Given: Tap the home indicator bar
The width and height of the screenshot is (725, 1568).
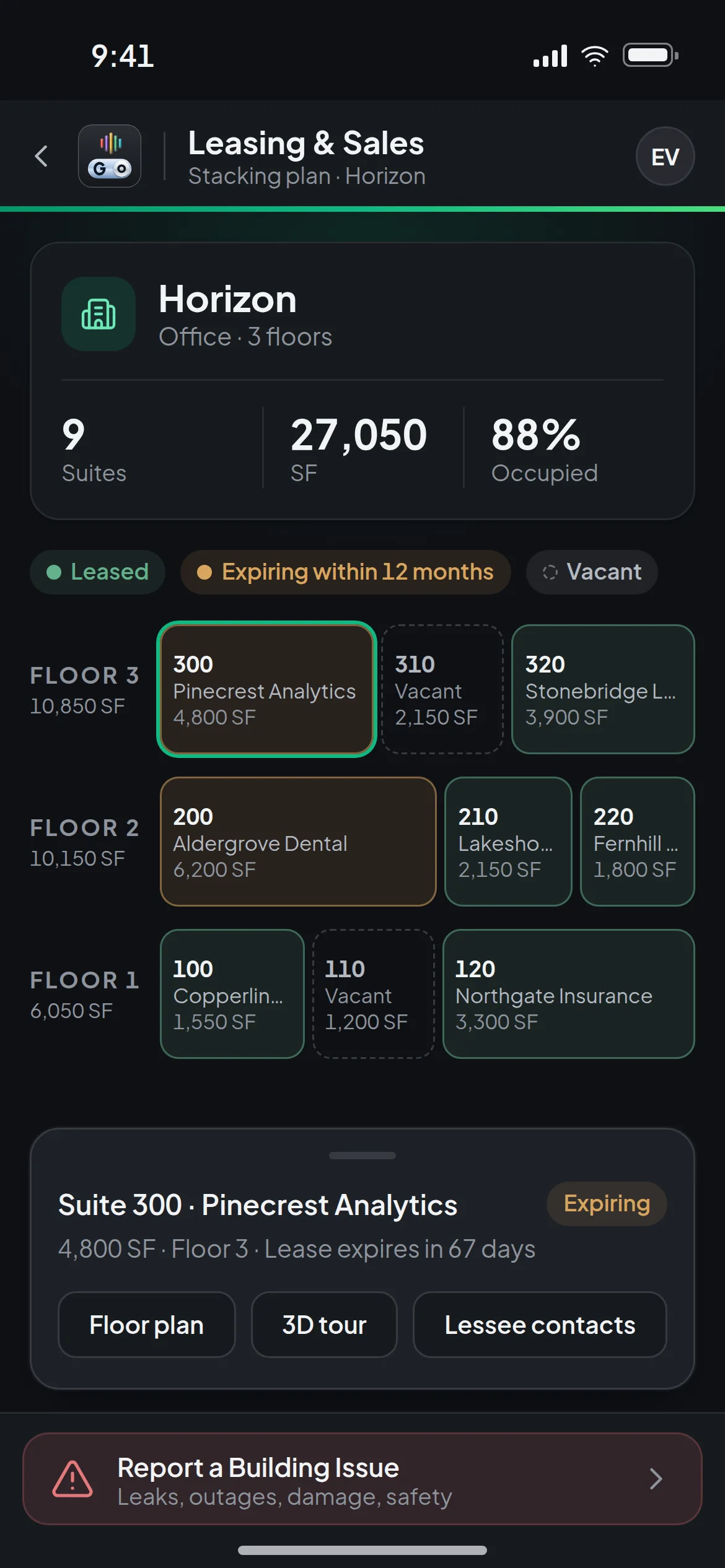Looking at the screenshot, I should [x=362, y=1550].
